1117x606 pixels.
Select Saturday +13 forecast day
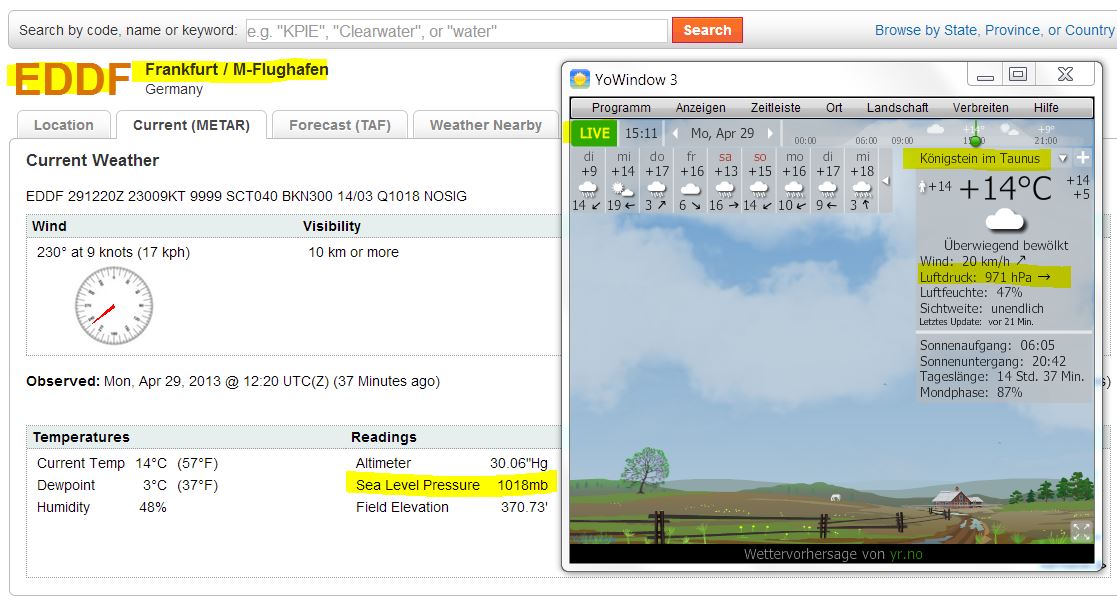click(725, 181)
